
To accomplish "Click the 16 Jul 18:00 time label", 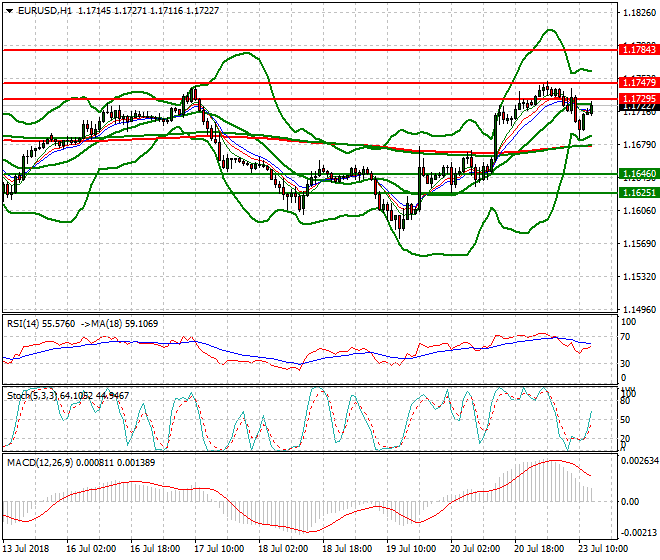I will [155, 549].
